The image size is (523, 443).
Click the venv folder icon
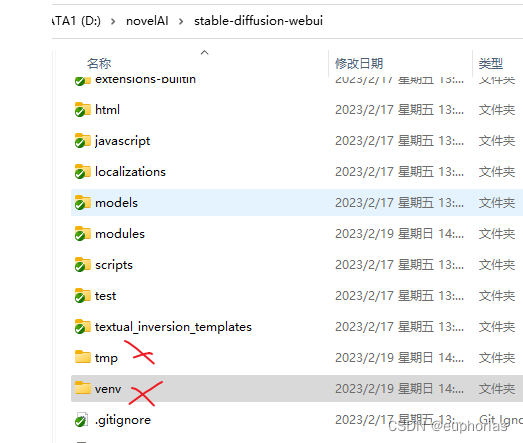click(82, 388)
